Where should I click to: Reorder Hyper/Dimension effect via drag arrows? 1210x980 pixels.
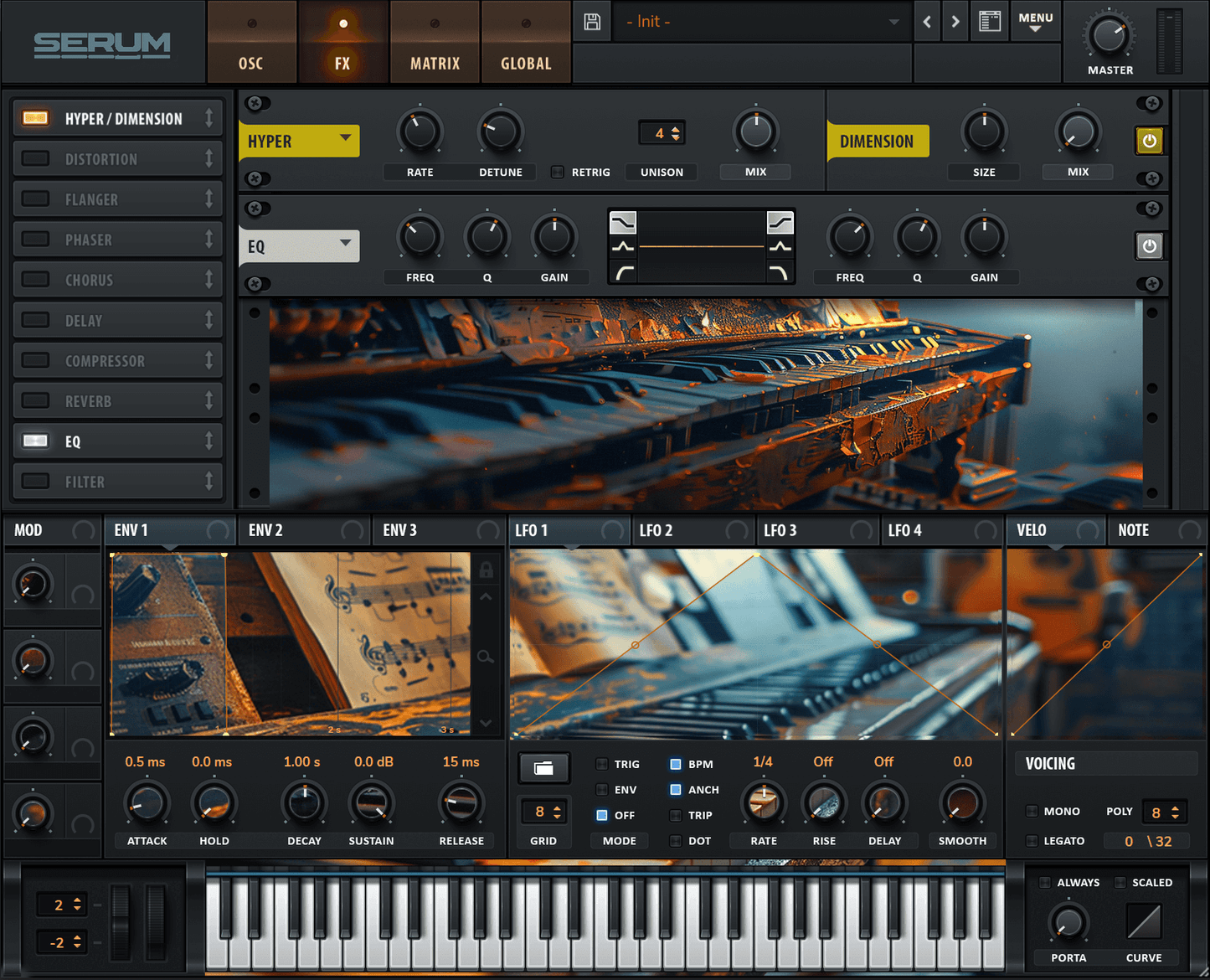209,118
